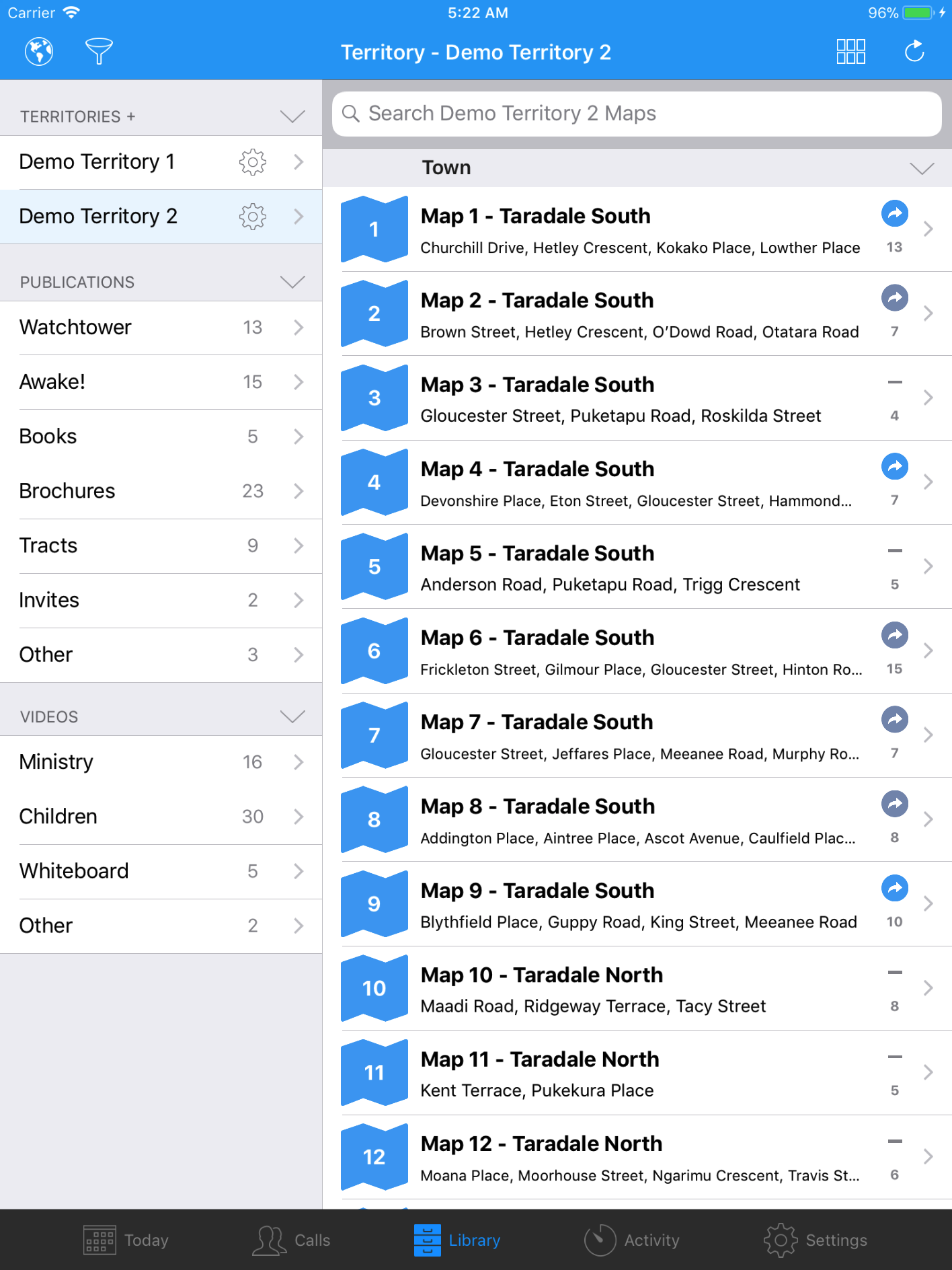Tap share arrow icon on Map 2

pos(895,298)
